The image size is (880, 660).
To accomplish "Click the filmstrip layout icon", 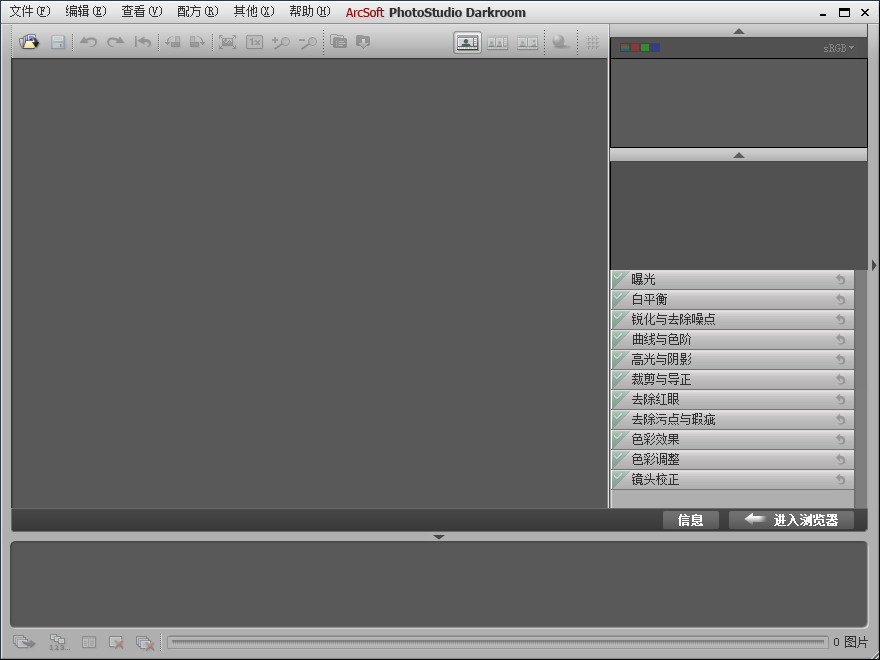I will click(89, 642).
